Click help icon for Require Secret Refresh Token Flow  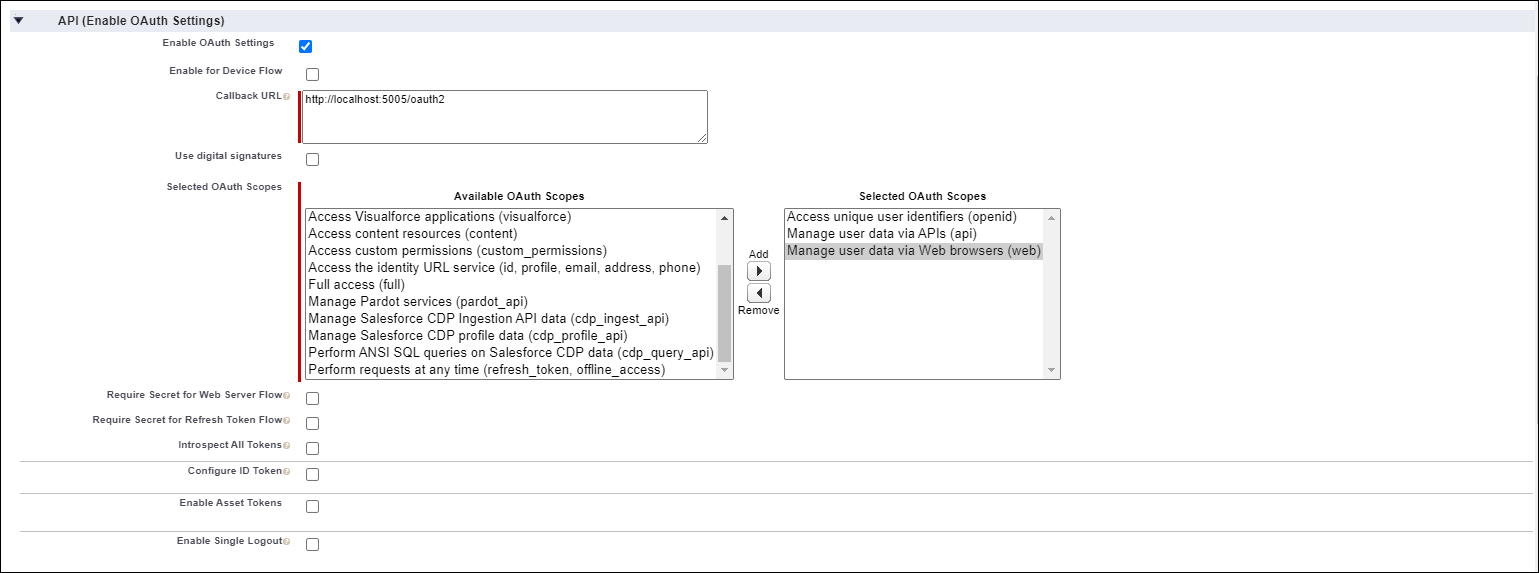click(x=287, y=421)
